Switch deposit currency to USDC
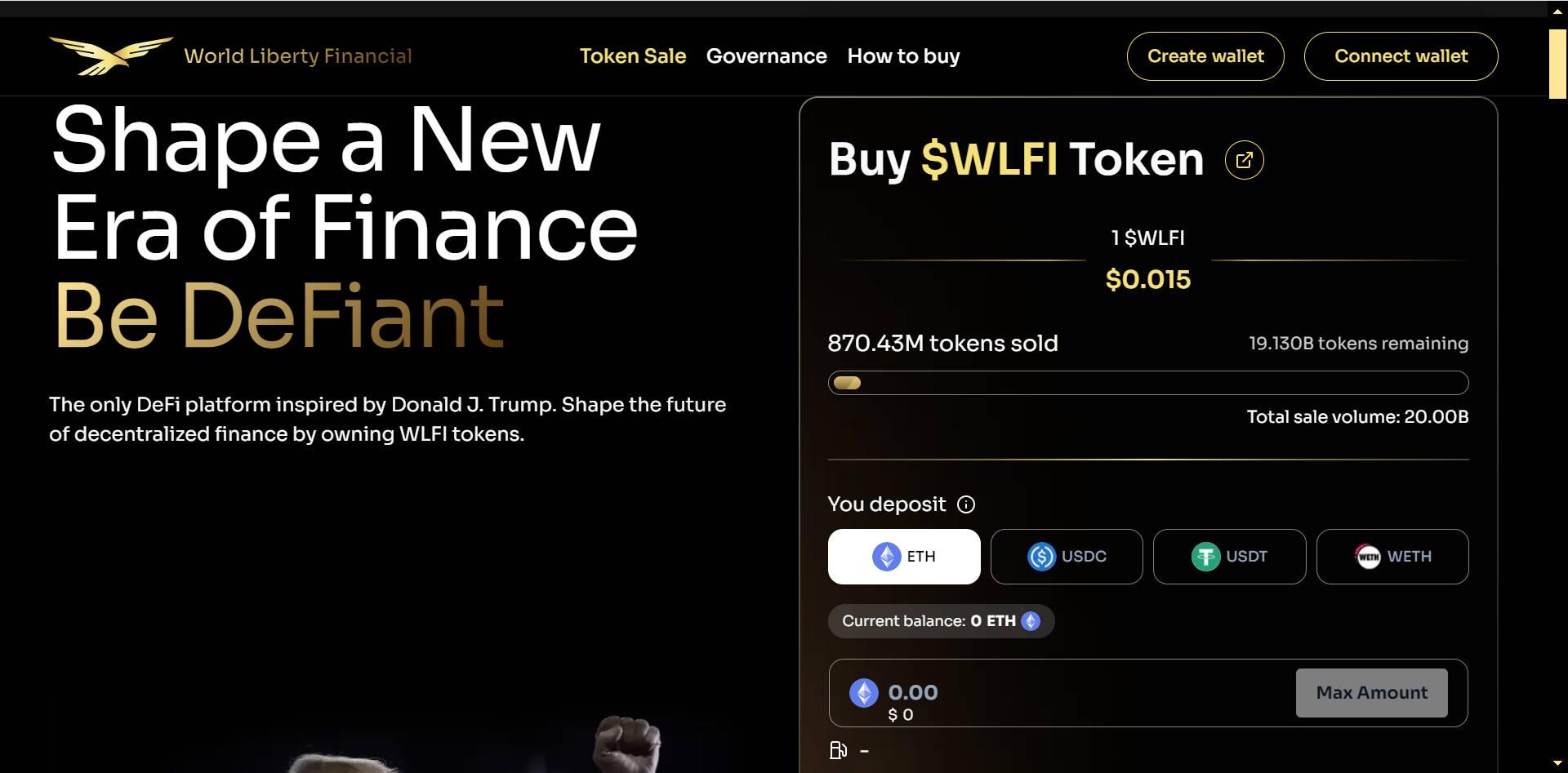1568x773 pixels. [1067, 557]
